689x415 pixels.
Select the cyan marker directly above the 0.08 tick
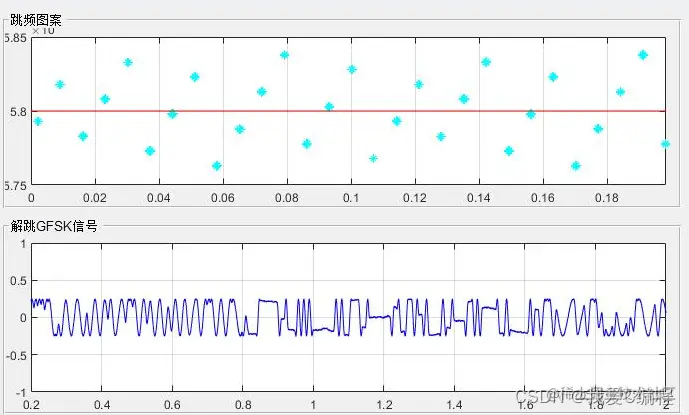(x=284, y=55)
